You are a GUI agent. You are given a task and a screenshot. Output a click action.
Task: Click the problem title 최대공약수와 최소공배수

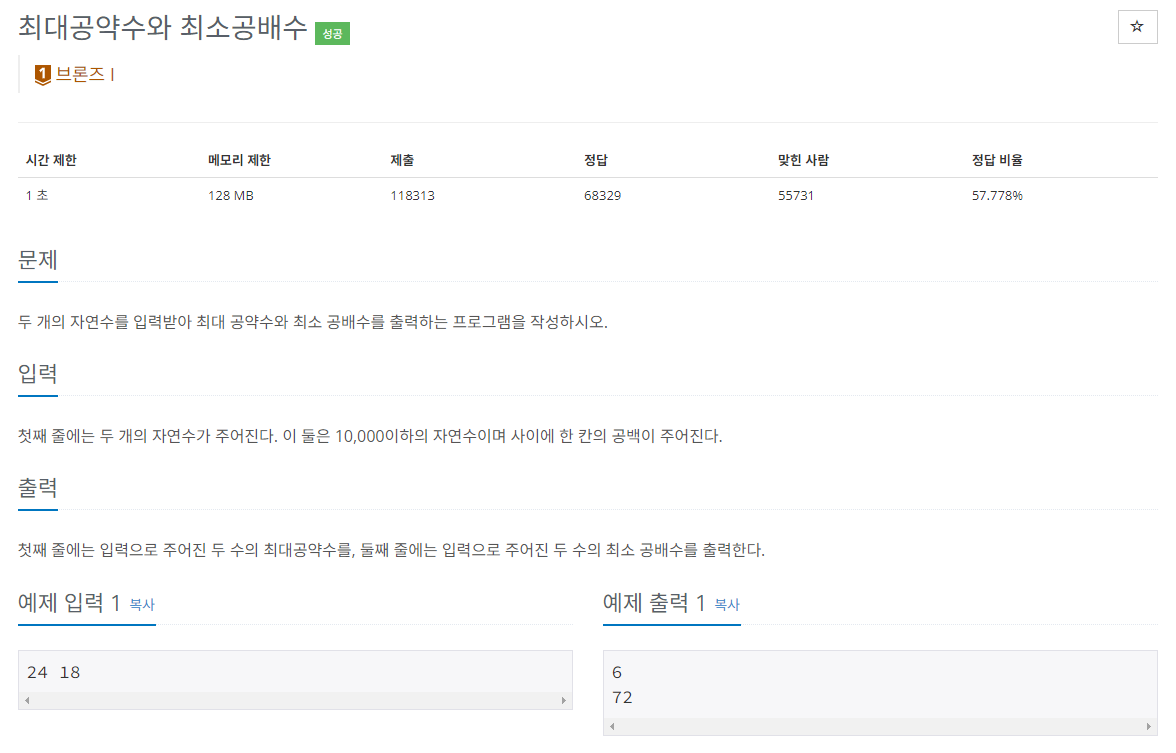(163, 28)
